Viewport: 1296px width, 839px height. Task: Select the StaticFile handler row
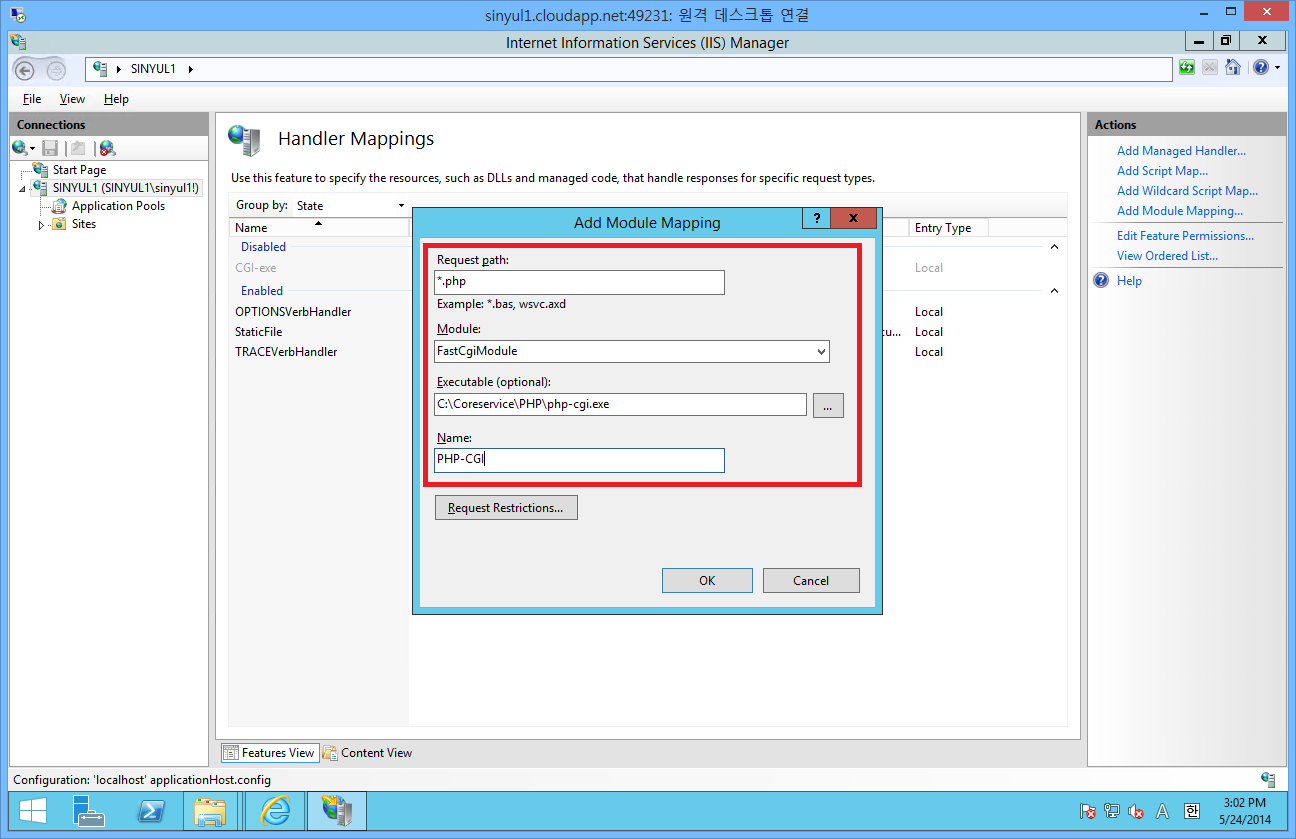258,332
